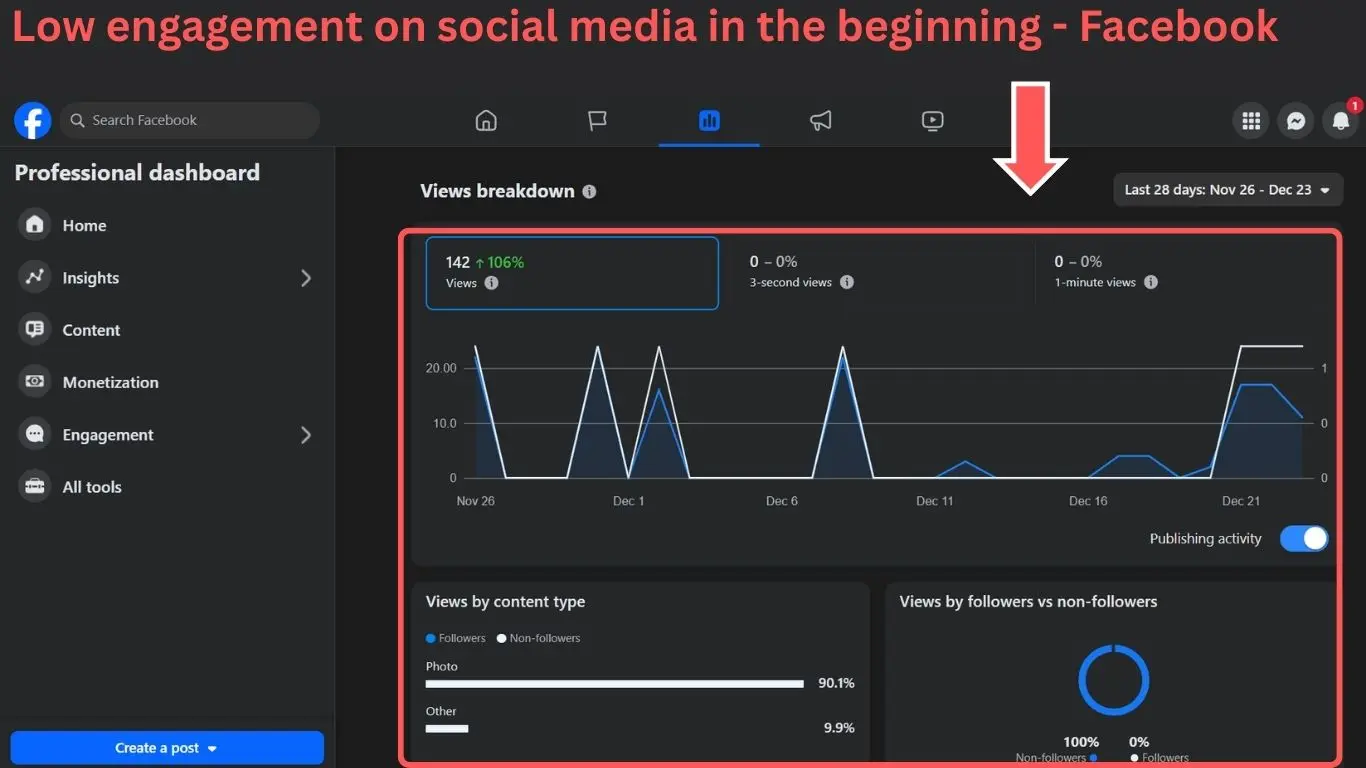Open Monetization in the sidebar
The image size is (1366, 768).
click(166, 382)
